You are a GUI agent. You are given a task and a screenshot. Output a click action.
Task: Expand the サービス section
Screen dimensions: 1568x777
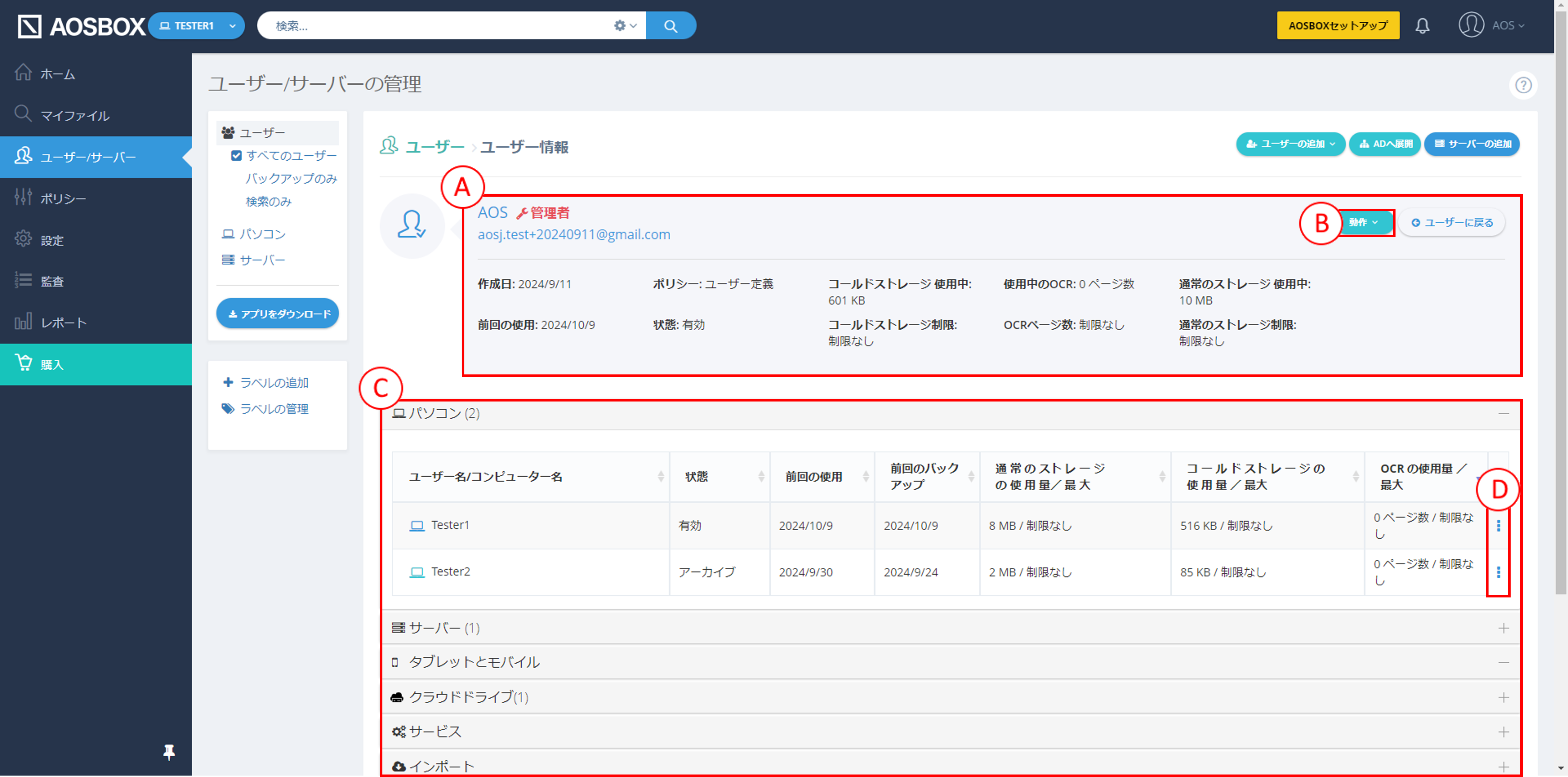1503,732
